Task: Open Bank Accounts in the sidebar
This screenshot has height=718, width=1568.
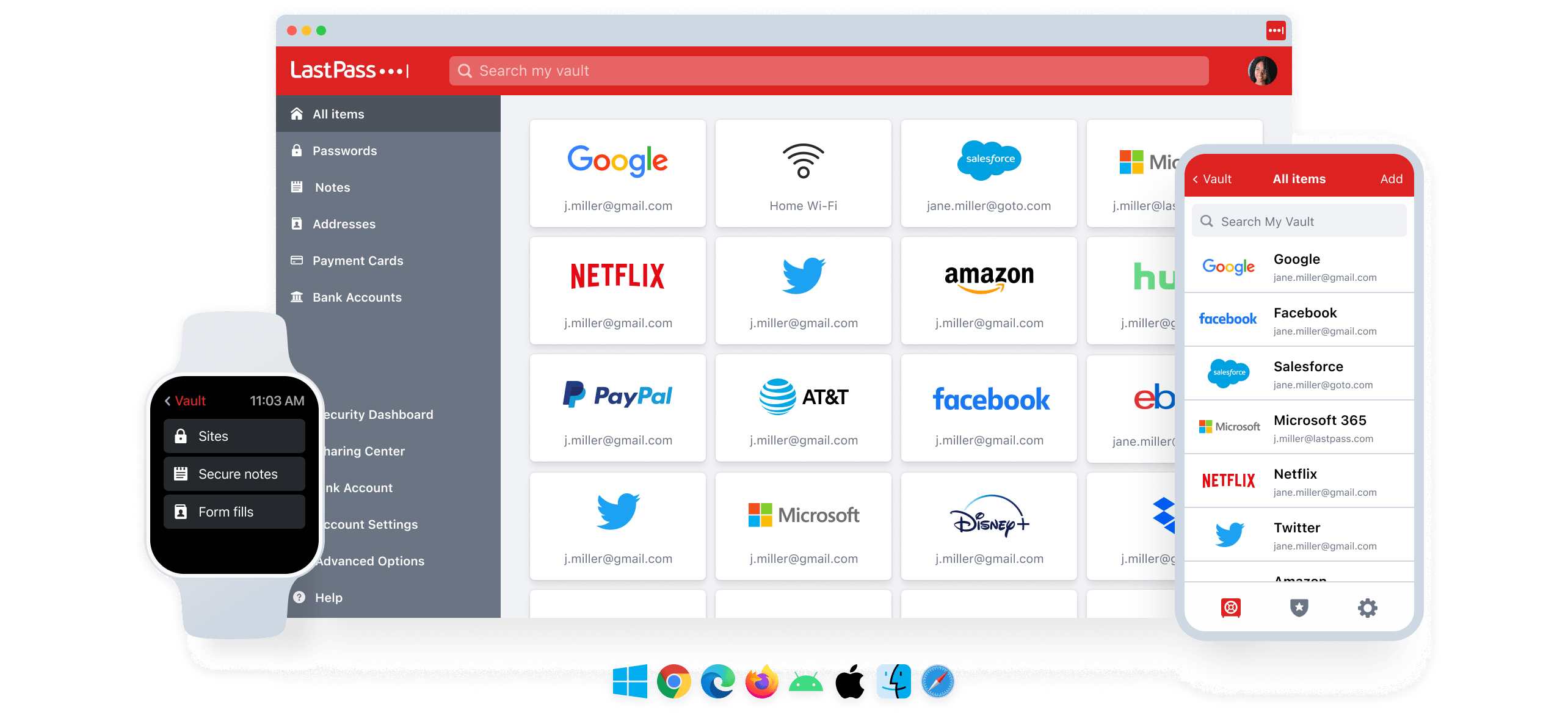Action: point(388,297)
